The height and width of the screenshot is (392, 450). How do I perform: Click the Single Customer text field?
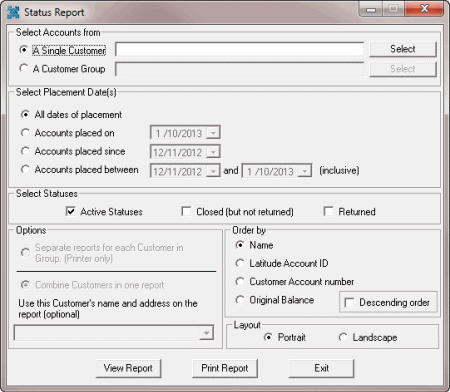[x=239, y=49]
